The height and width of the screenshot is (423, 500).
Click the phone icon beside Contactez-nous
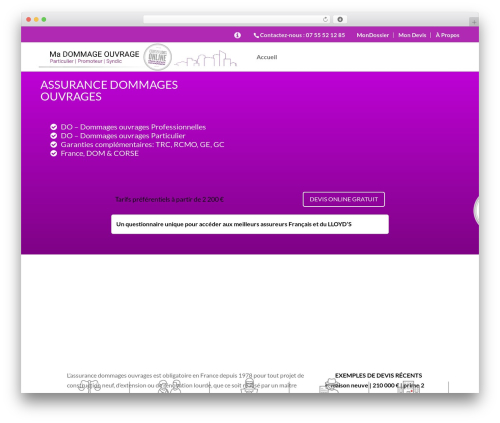point(256,35)
